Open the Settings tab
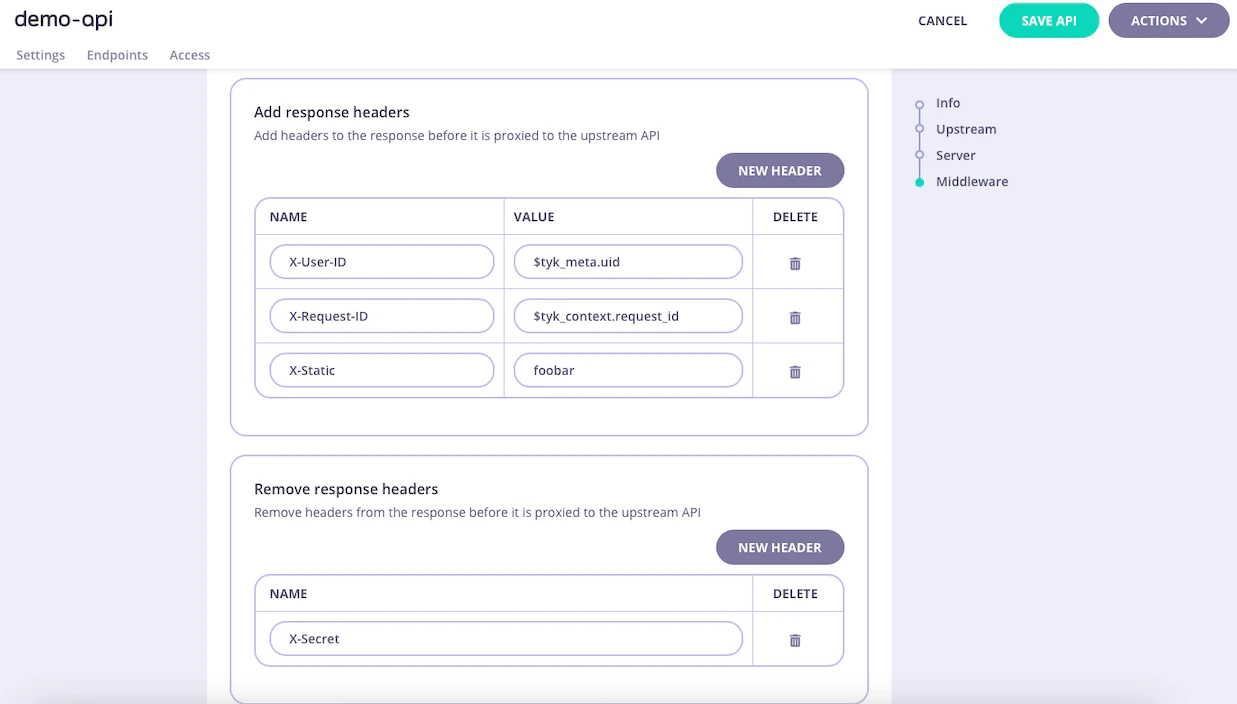 [x=40, y=55]
